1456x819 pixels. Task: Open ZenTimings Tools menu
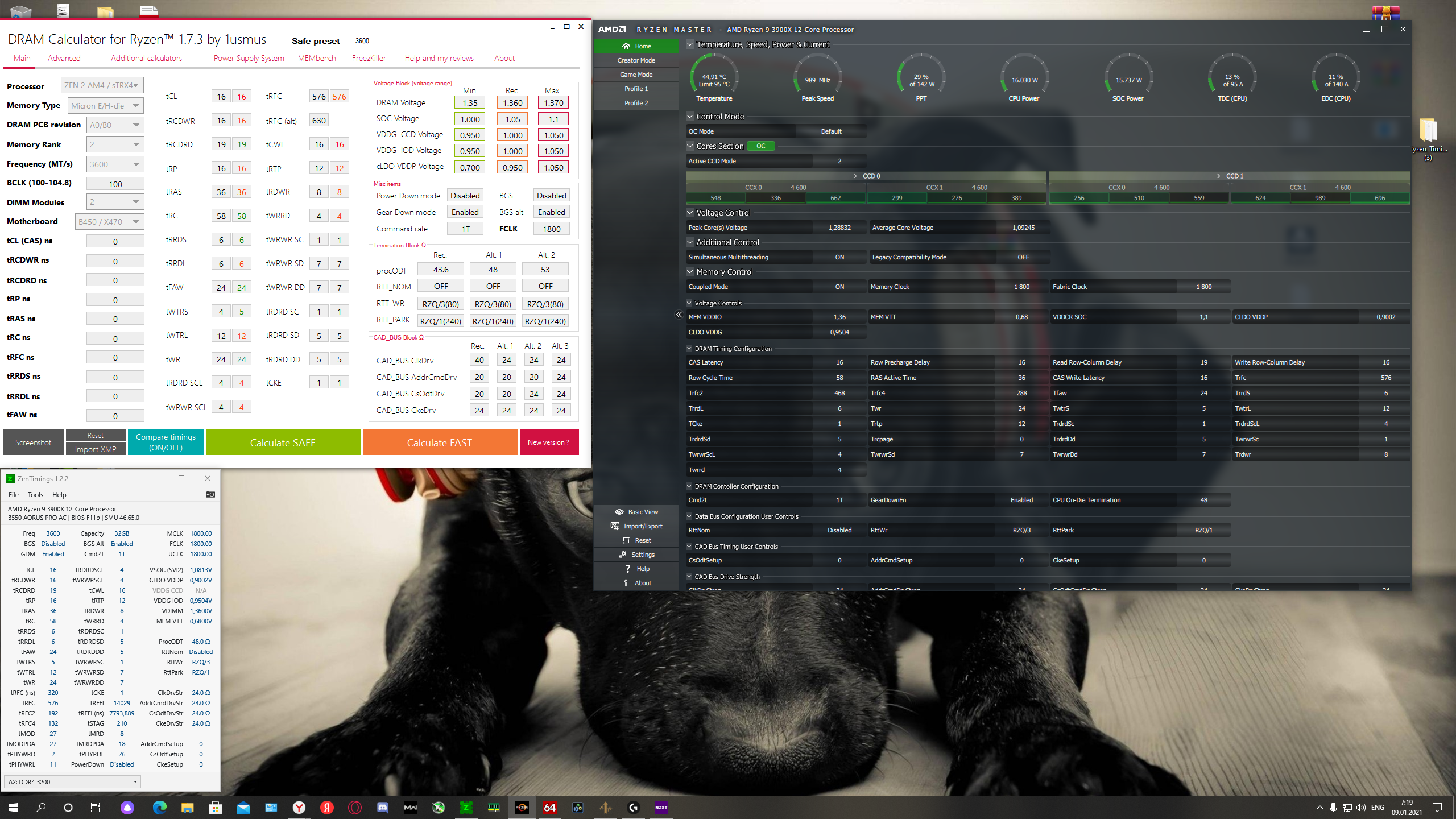(x=35, y=495)
